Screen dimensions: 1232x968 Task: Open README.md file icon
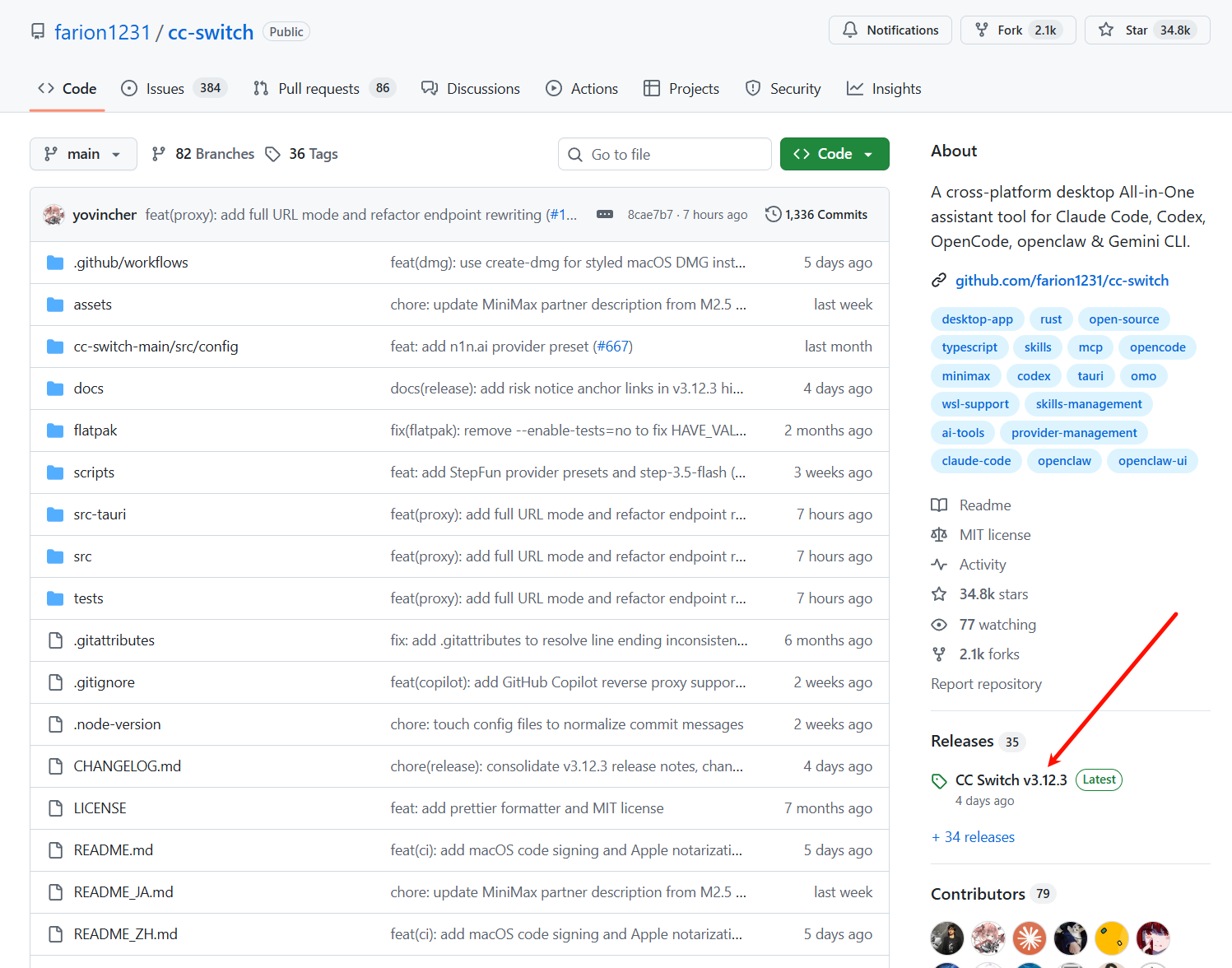[55, 850]
